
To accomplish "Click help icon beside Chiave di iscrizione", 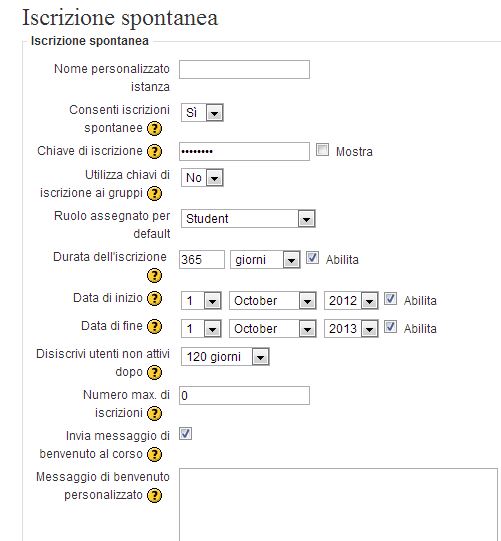I will pos(154,151).
